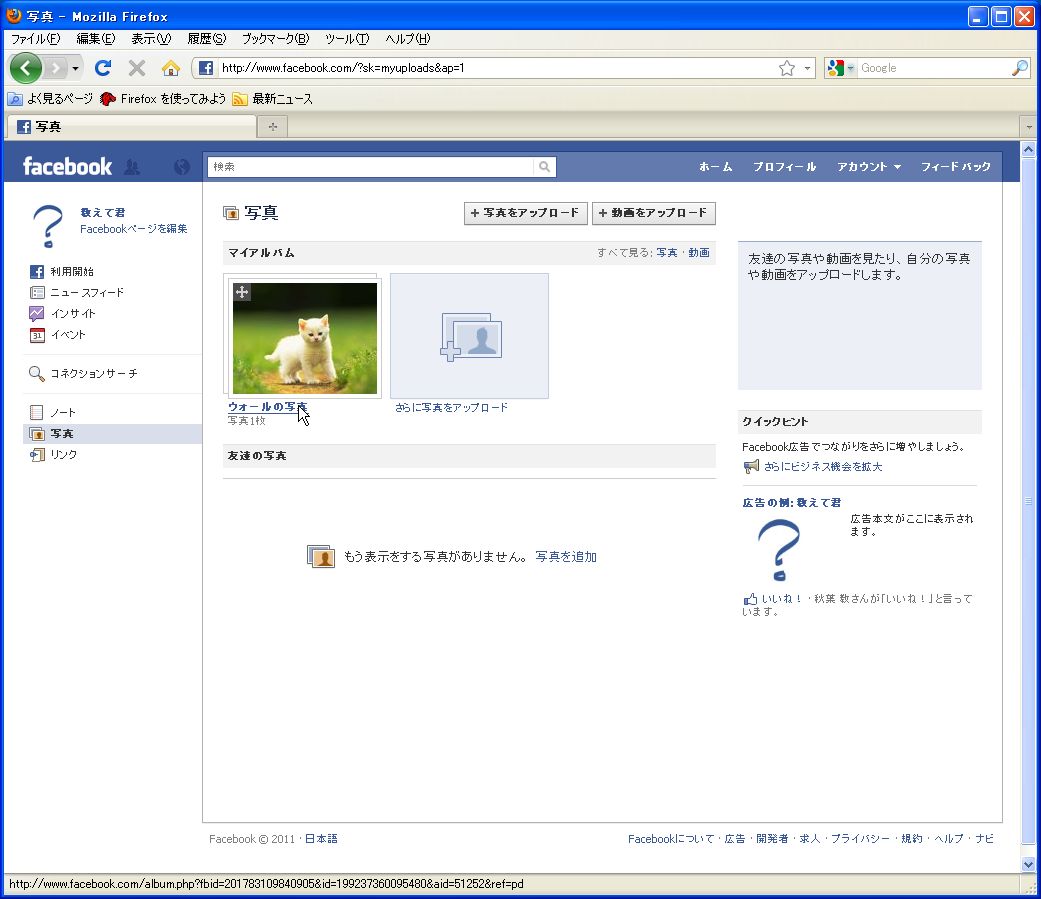Open a new tab with the plus button
1041x899 pixels.
273,126
